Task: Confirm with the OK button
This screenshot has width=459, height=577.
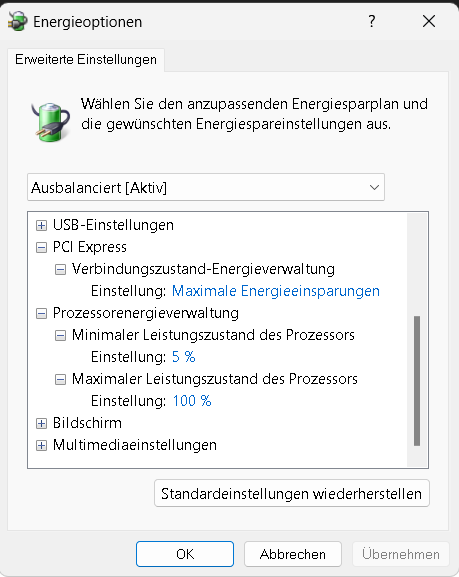Action: [185, 554]
